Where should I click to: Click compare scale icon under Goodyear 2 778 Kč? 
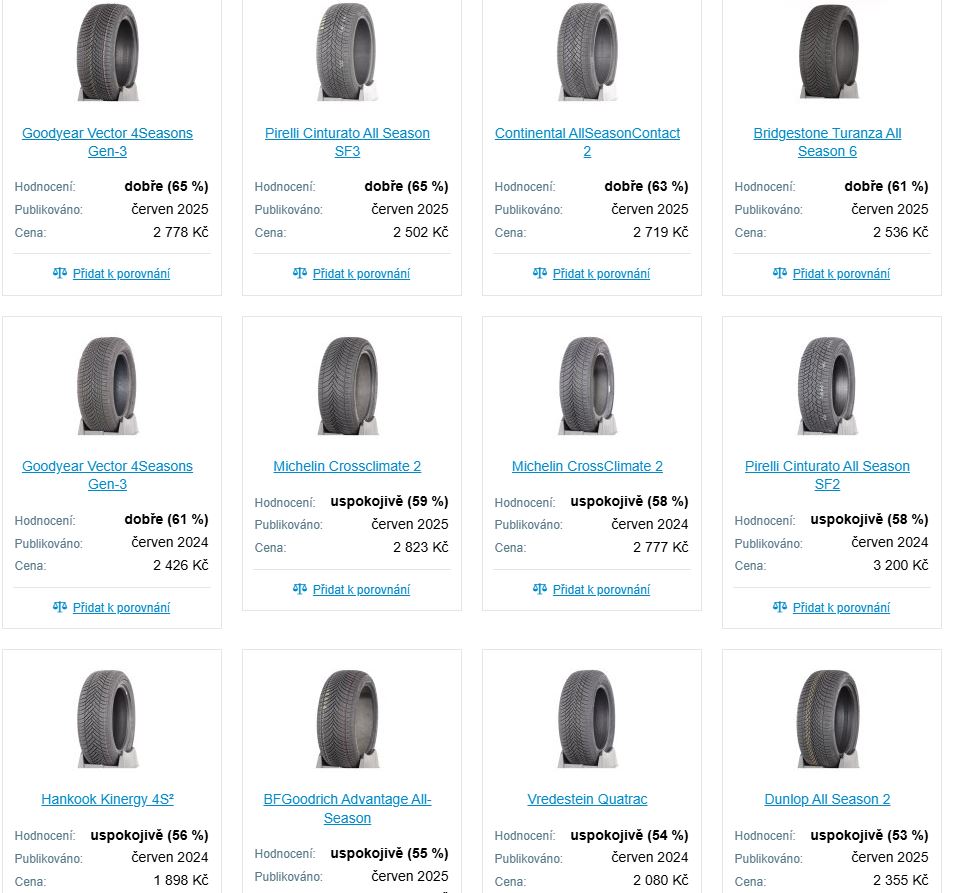click(x=60, y=273)
